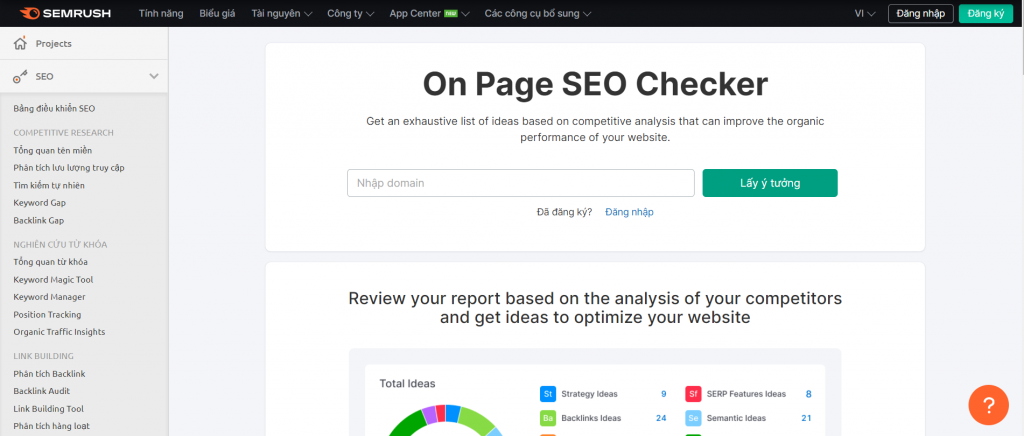Follow the Đăng nhập link below input
The image size is (1024, 436).
(629, 212)
